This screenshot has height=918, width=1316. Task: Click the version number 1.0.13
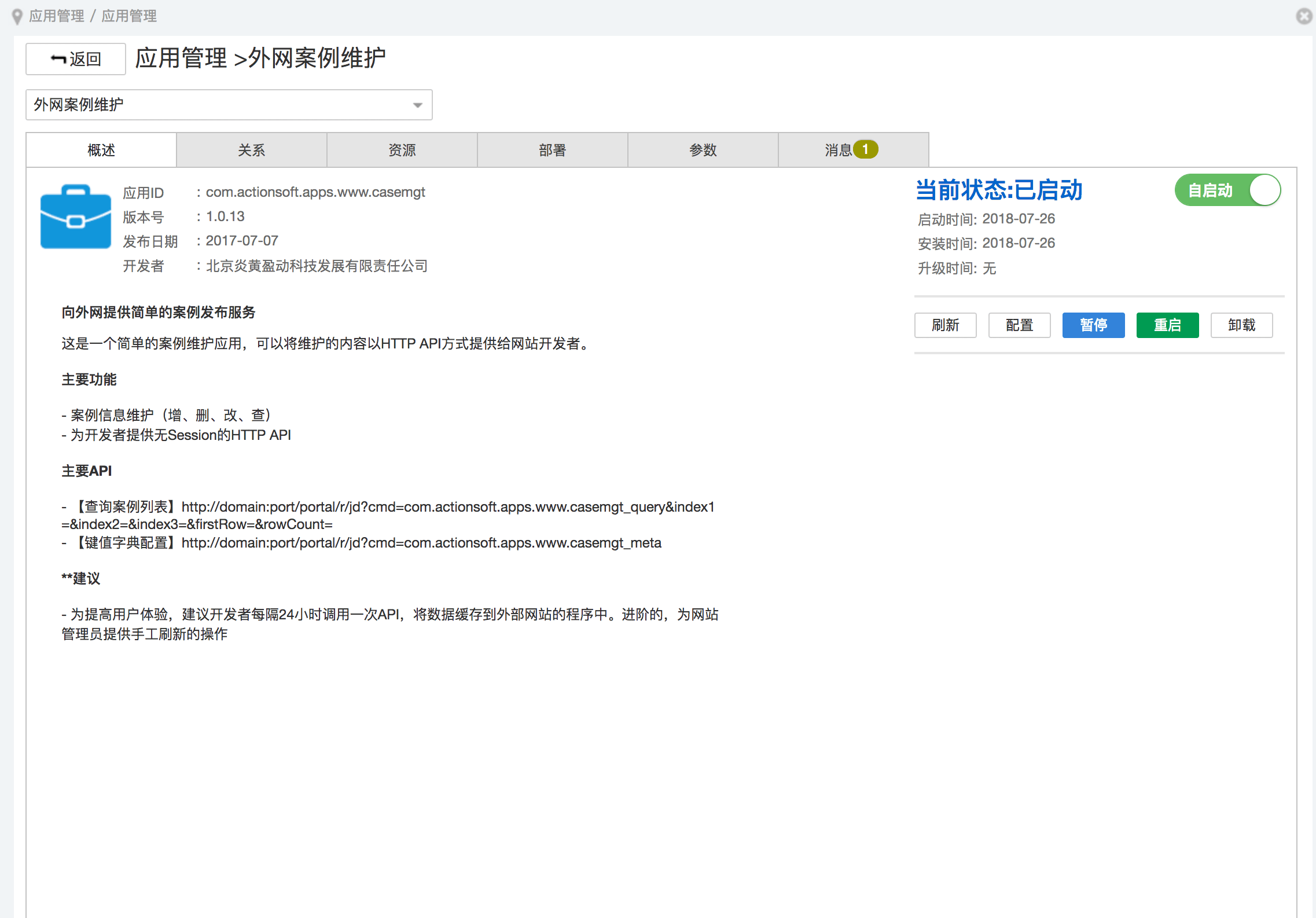225,216
